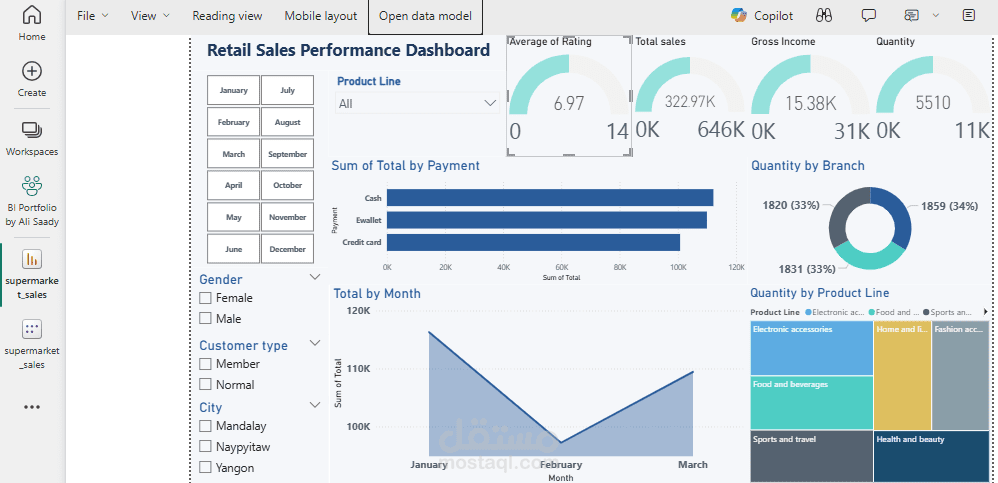Open the comments speech bubble icon
Image resolution: width=998 pixels, height=483 pixels.
(869, 15)
